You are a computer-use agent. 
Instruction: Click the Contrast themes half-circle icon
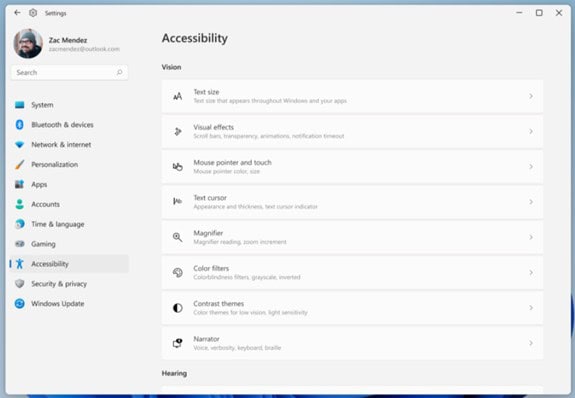[177, 308]
